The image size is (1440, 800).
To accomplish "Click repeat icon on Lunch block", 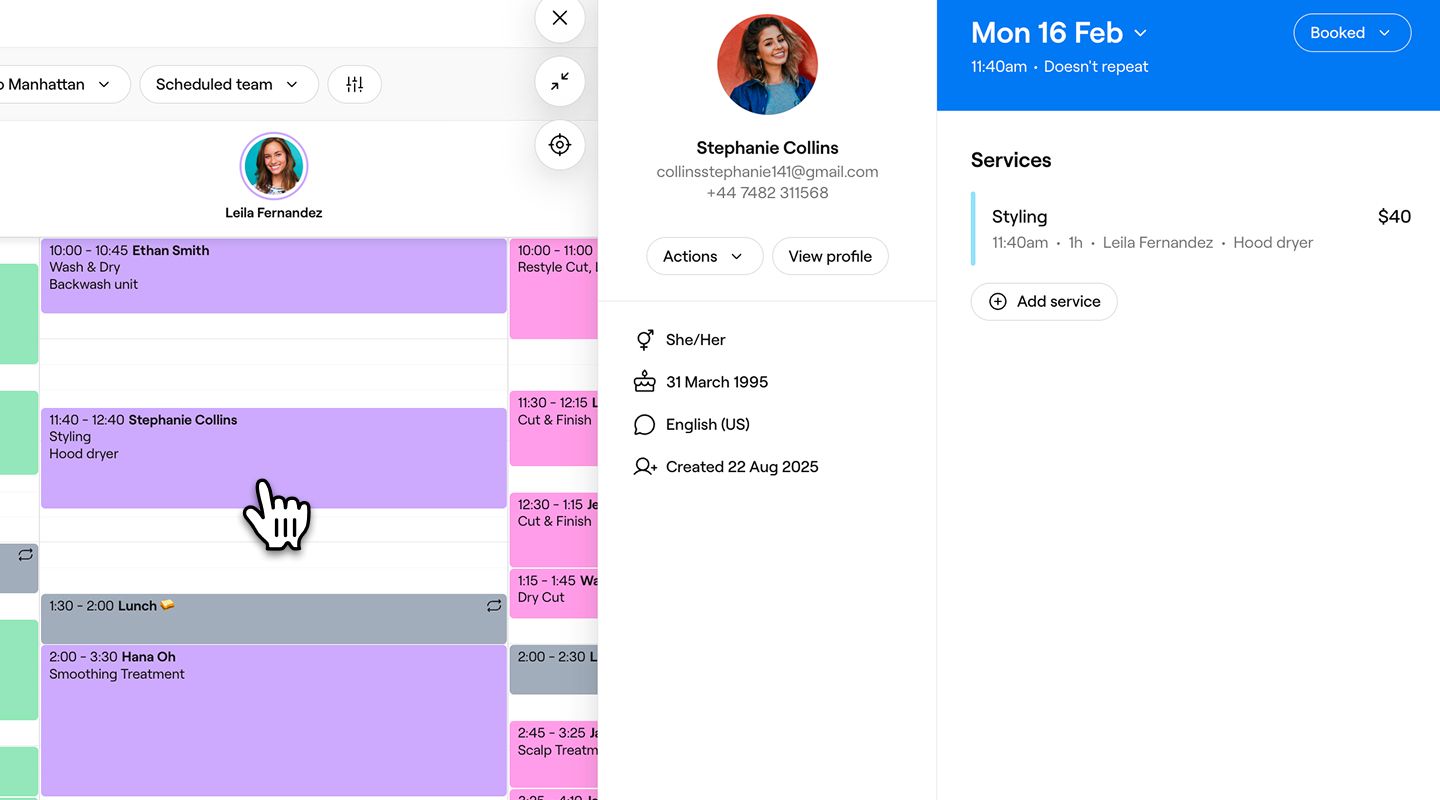I will [x=494, y=606].
